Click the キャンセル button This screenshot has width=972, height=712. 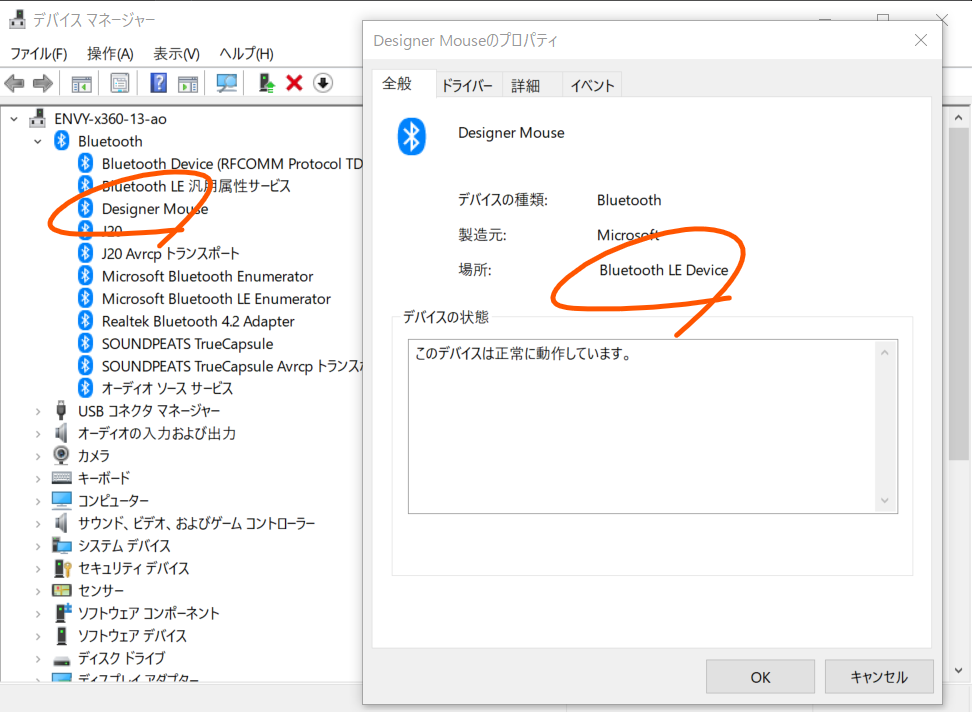click(x=879, y=677)
